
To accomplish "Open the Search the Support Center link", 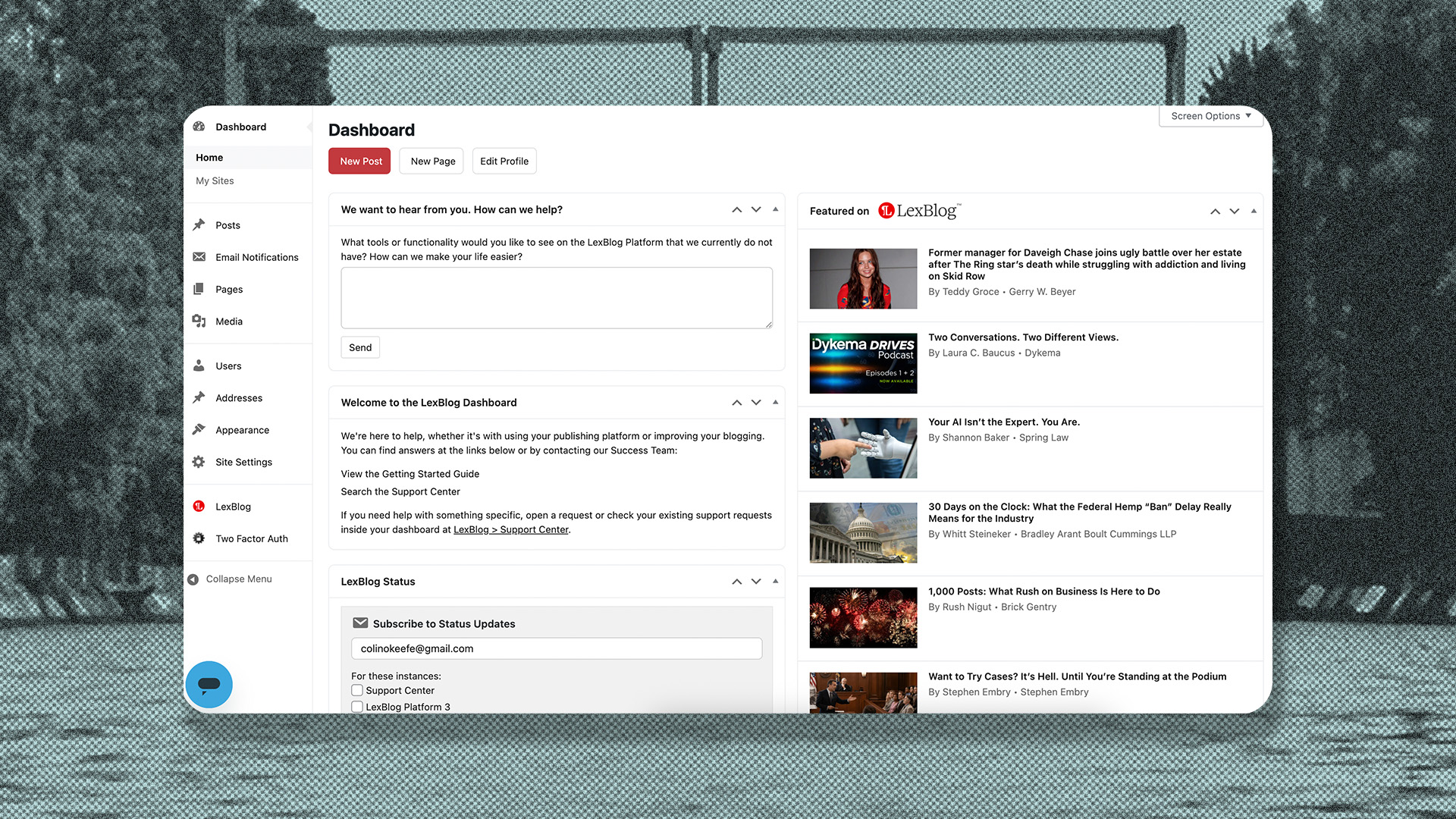I will pyautogui.click(x=400, y=491).
